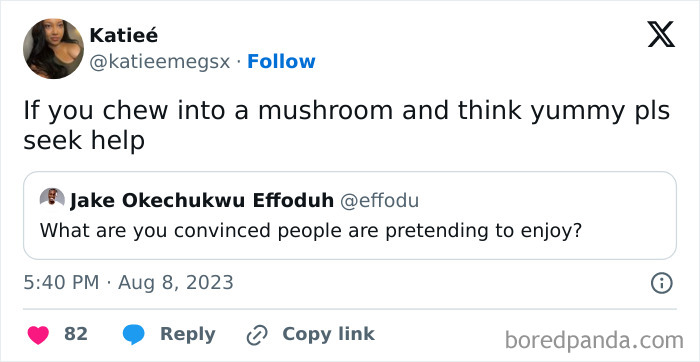The width and height of the screenshot is (700, 362).
Task: Click the "seek help" line of the tweet
Action: tap(84, 140)
